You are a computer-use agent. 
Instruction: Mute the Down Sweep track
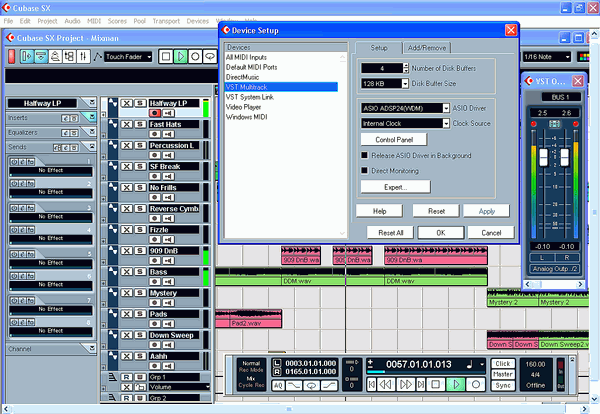click(x=127, y=335)
